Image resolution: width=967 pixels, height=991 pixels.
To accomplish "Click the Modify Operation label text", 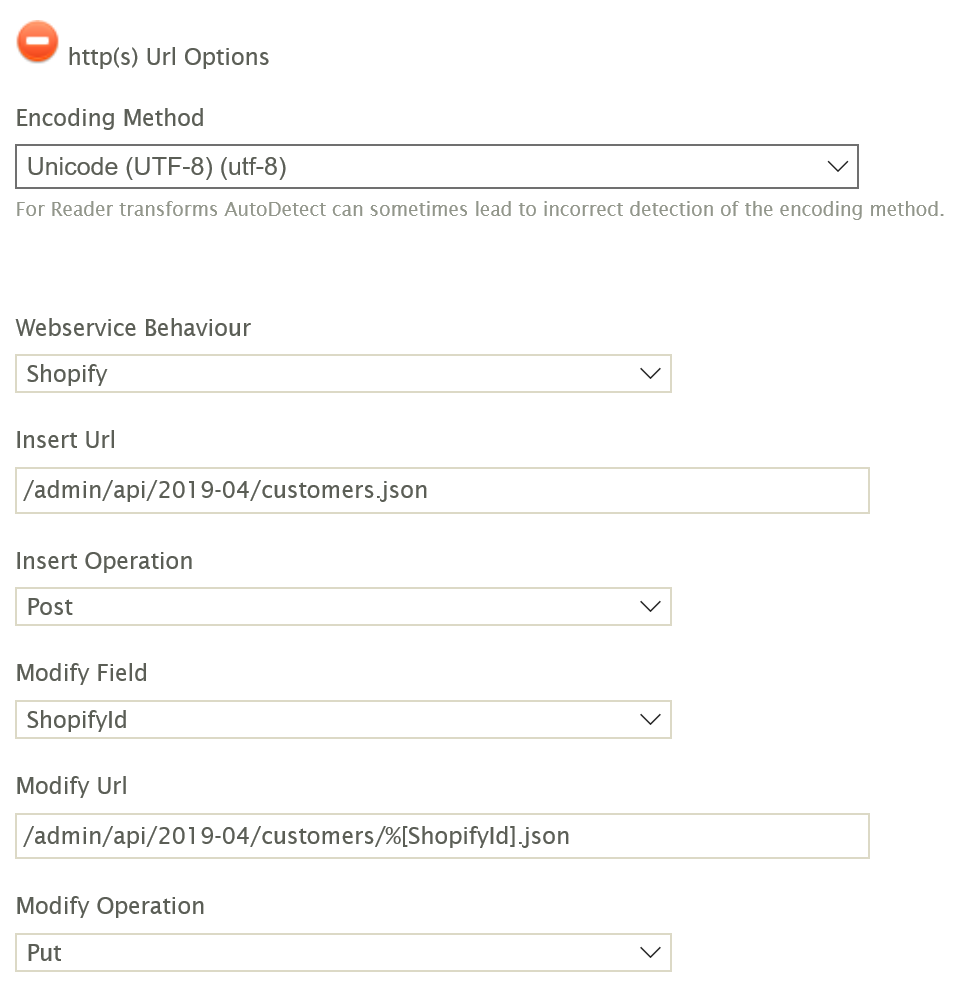I will [x=110, y=906].
